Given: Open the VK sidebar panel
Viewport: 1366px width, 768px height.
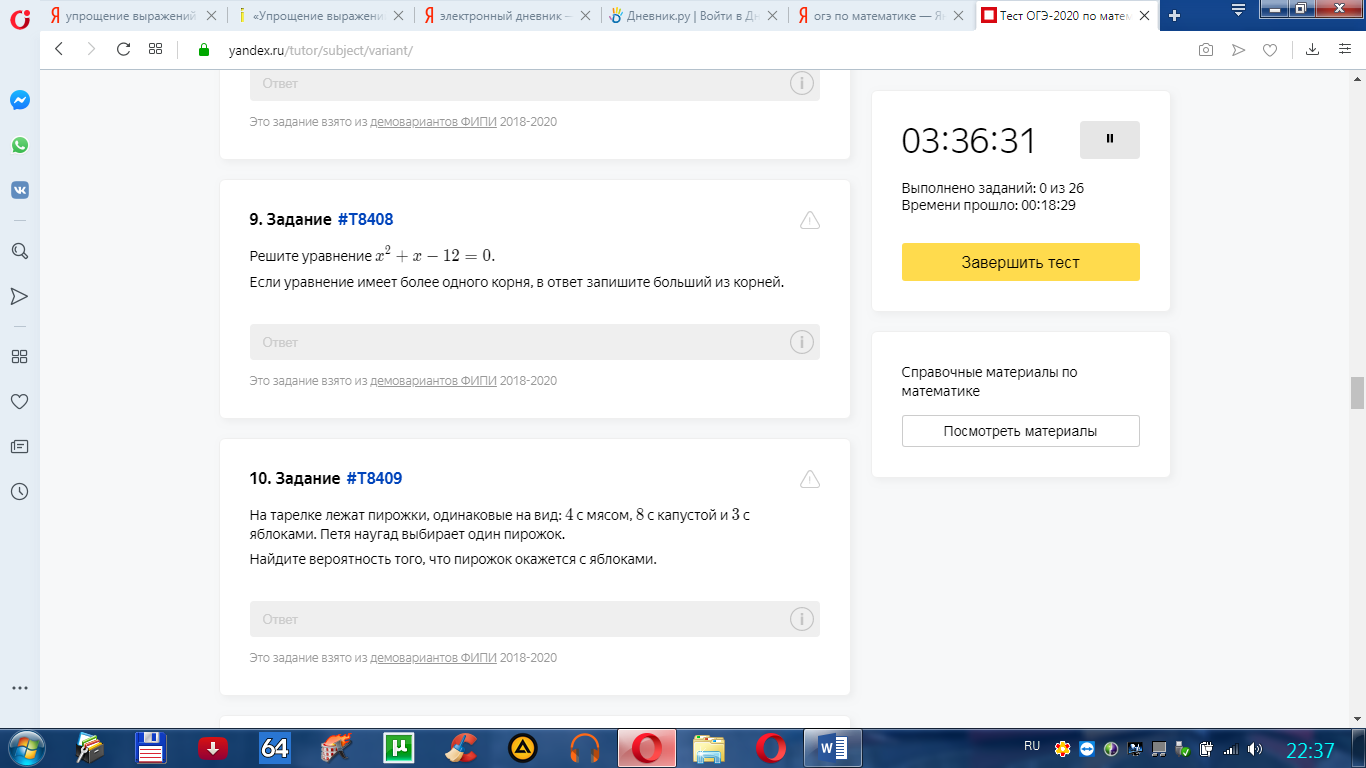Looking at the screenshot, I should pos(20,190).
